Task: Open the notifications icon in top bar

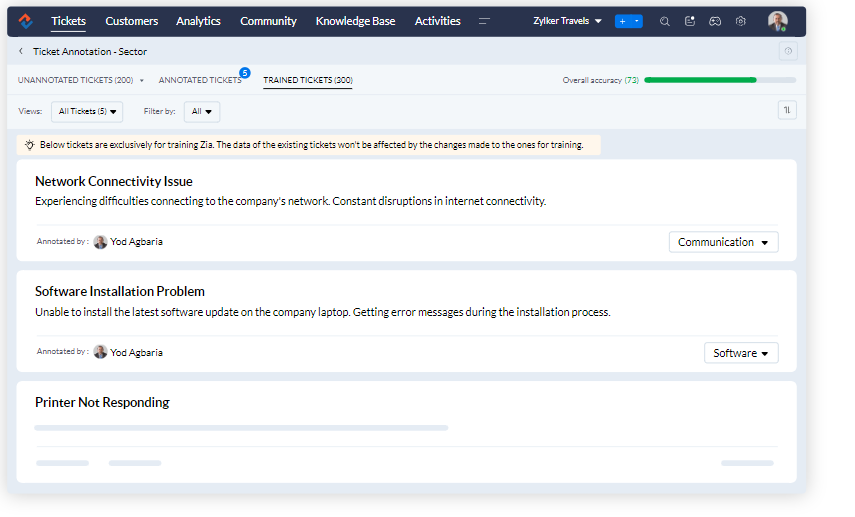Action: click(x=690, y=21)
